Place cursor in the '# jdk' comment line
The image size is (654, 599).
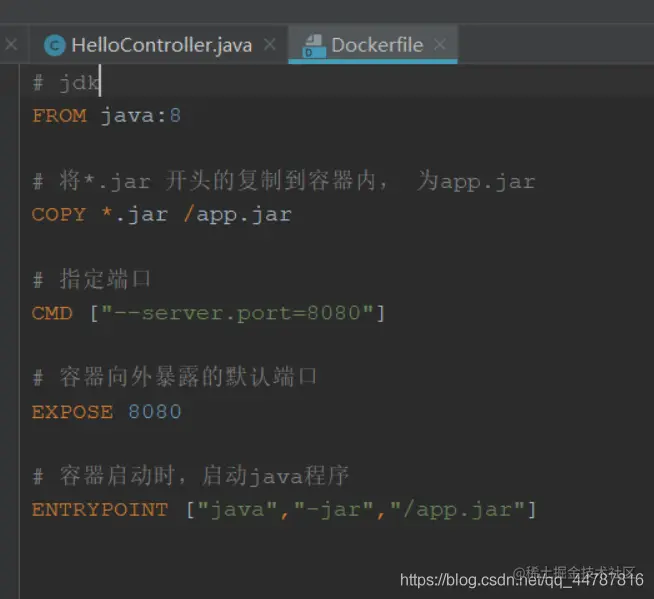coord(67,82)
